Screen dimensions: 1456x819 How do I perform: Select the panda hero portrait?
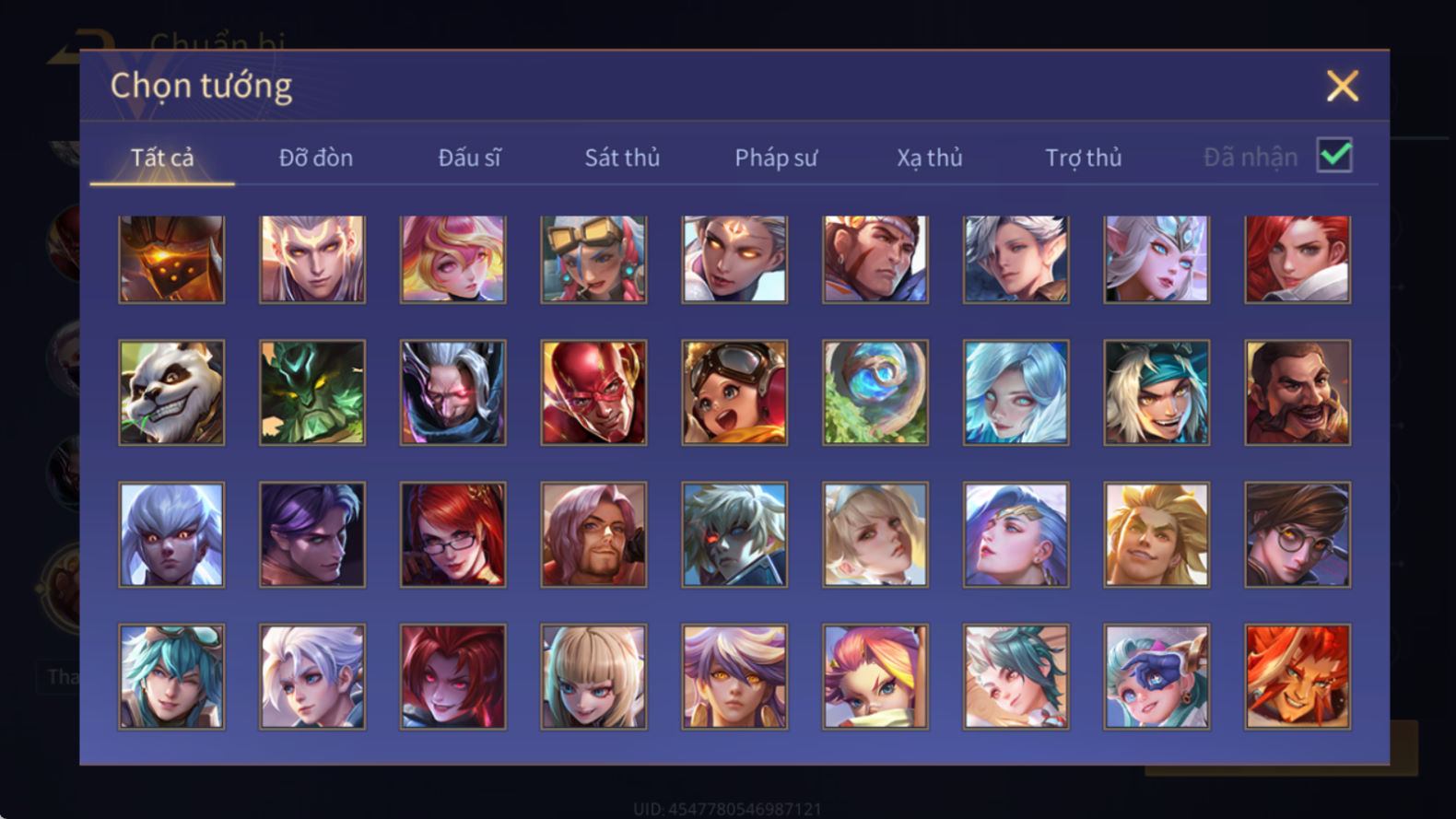click(x=171, y=392)
